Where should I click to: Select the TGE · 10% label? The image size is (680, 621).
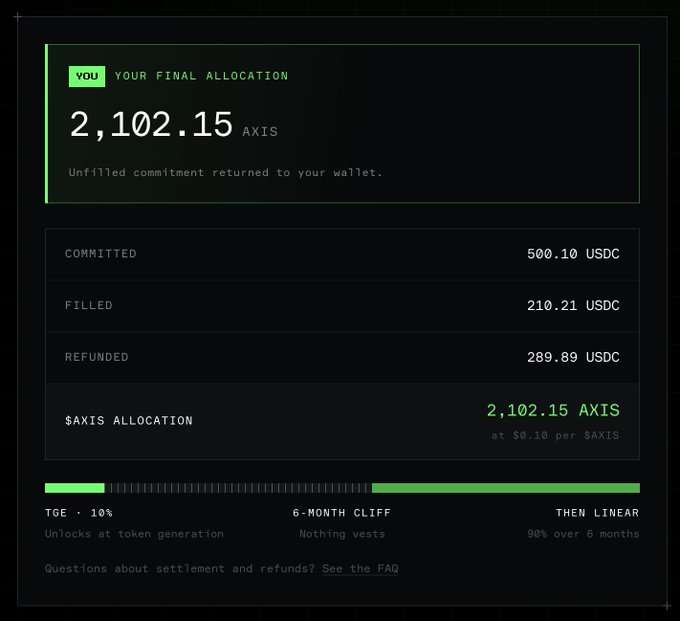coord(79,513)
